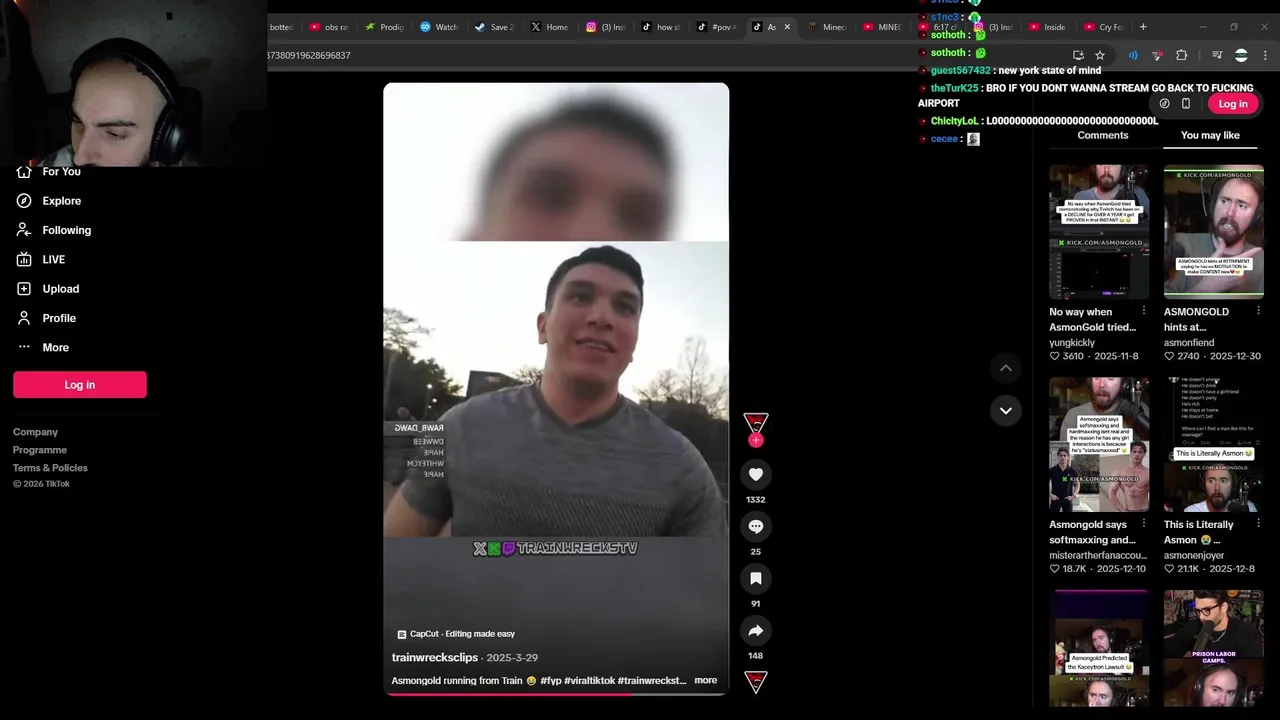Expand Programme footer section
This screenshot has width=1280, height=720.
(40, 450)
